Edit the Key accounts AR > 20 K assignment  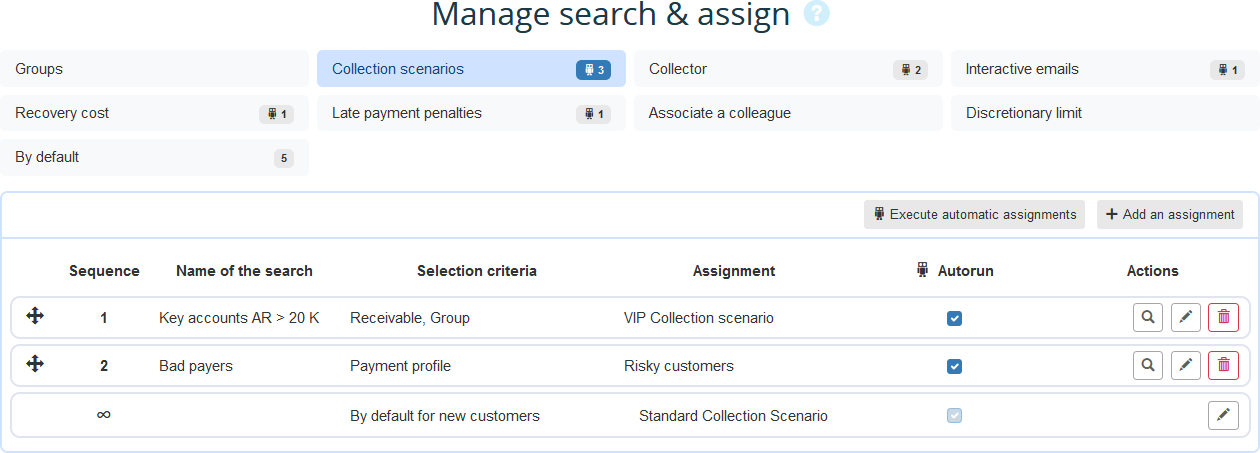1186,318
